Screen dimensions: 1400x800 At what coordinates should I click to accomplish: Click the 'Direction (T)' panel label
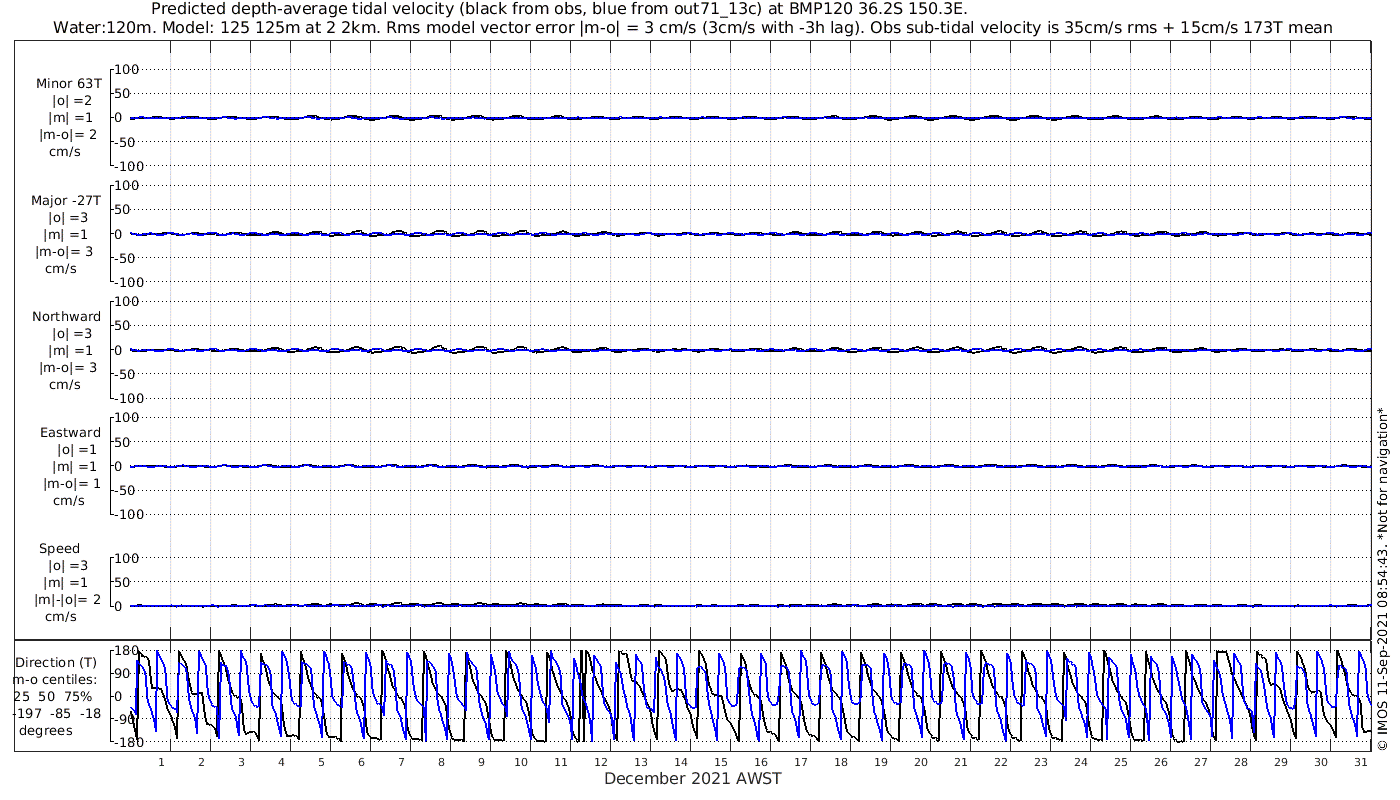tap(56, 662)
